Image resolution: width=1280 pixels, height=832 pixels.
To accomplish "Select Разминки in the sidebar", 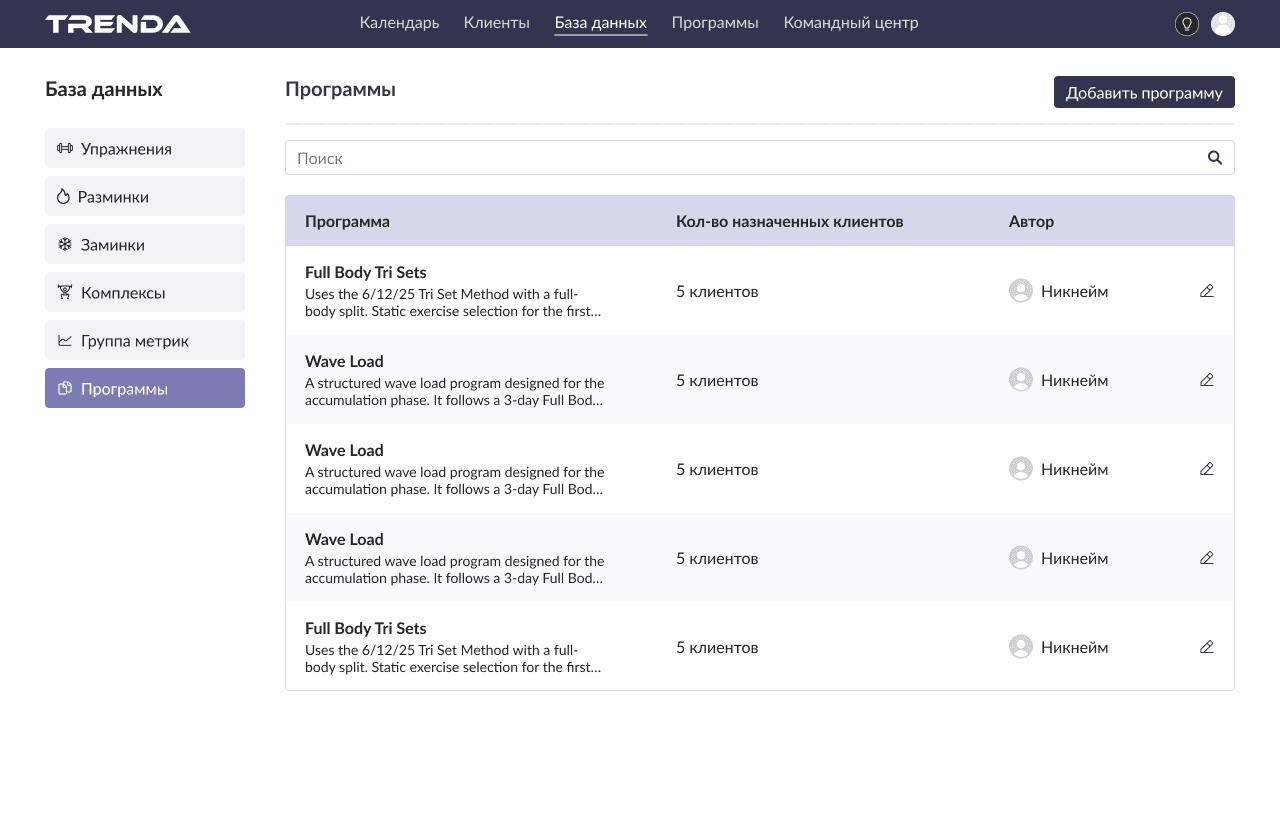I will 145,196.
